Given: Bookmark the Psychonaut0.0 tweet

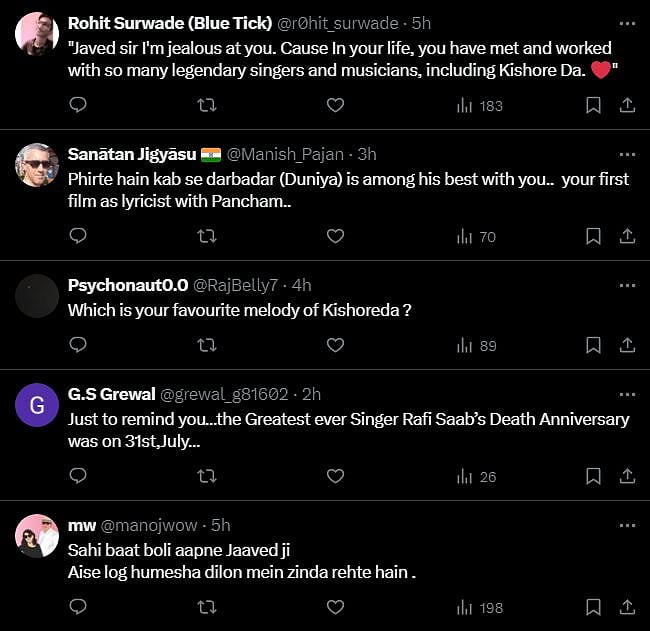Looking at the screenshot, I should [593, 345].
